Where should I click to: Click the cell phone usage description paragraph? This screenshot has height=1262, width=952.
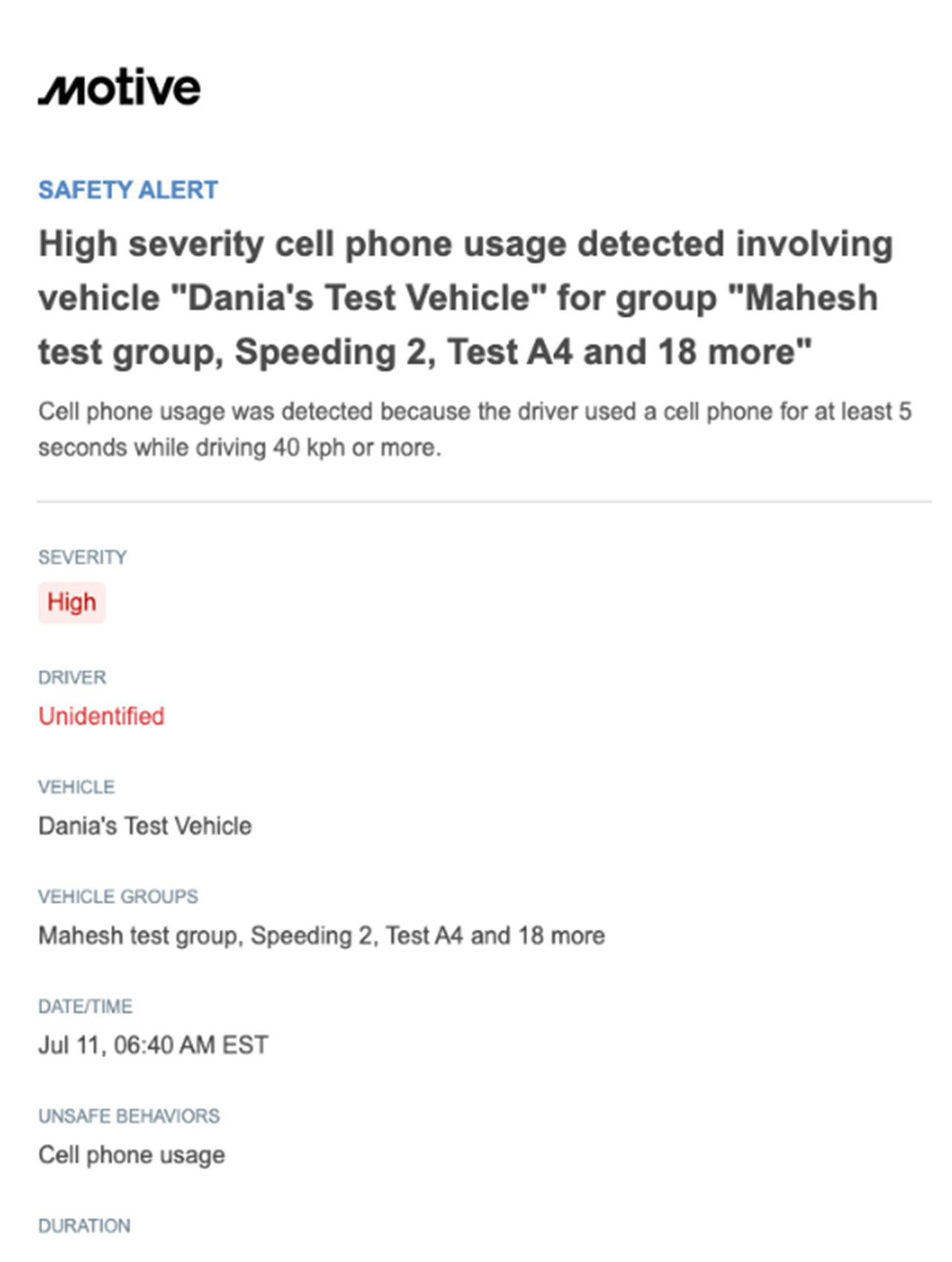(x=474, y=429)
